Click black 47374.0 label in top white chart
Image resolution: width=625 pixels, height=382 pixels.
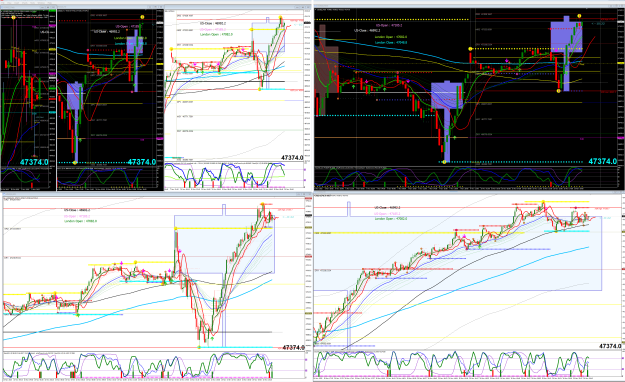292,158
